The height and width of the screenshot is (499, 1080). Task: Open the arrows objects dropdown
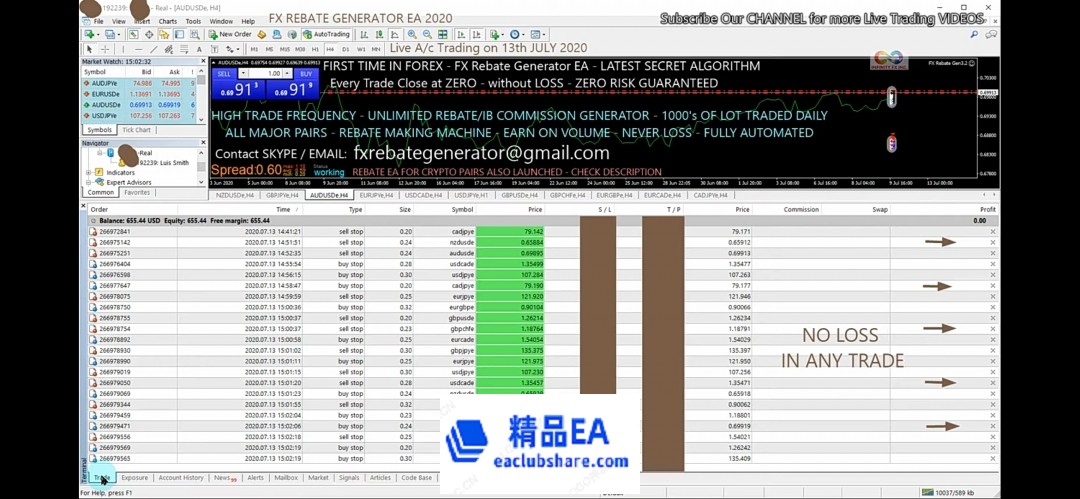pos(232,49)
